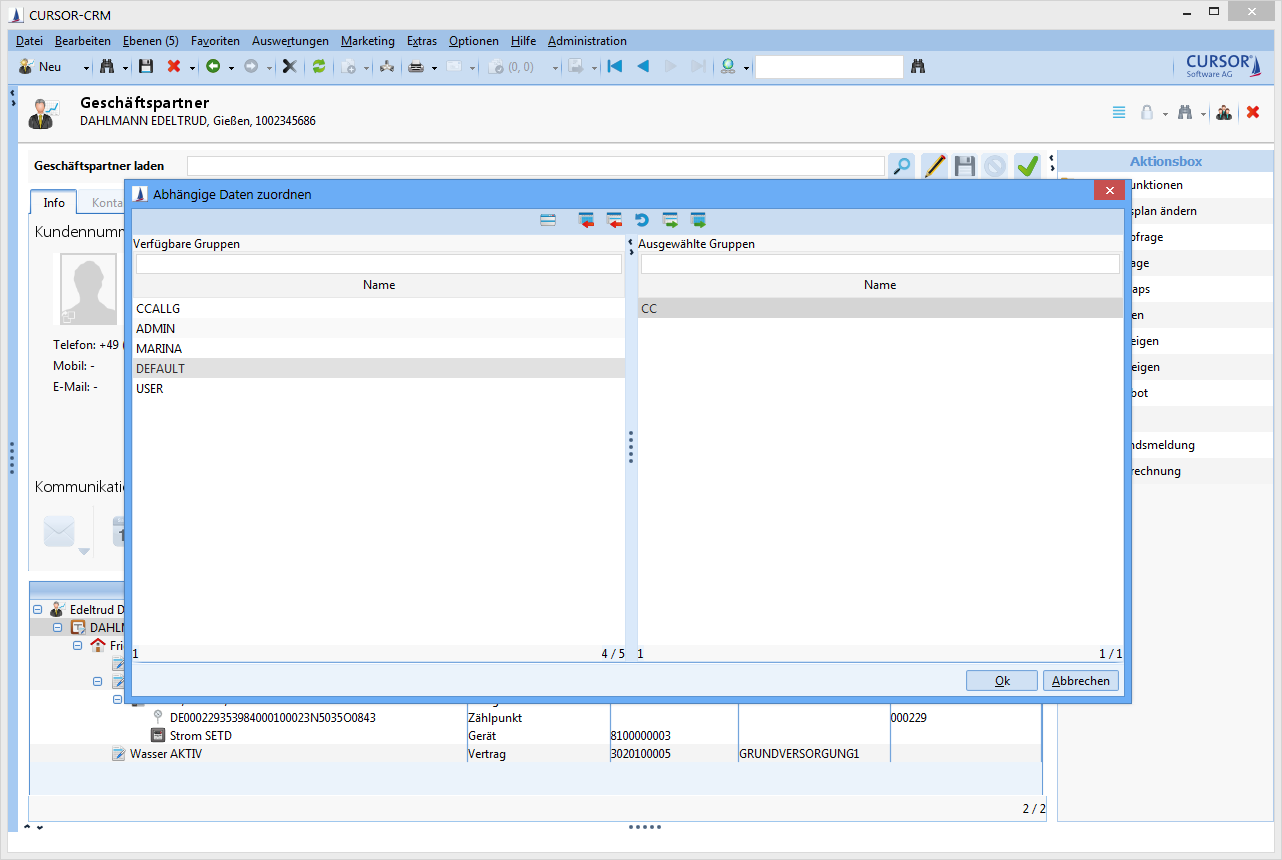1282x860 pixels.
Task: Select MARINA in available groups list
Action: pyautogui.click(x=159, y=349)
